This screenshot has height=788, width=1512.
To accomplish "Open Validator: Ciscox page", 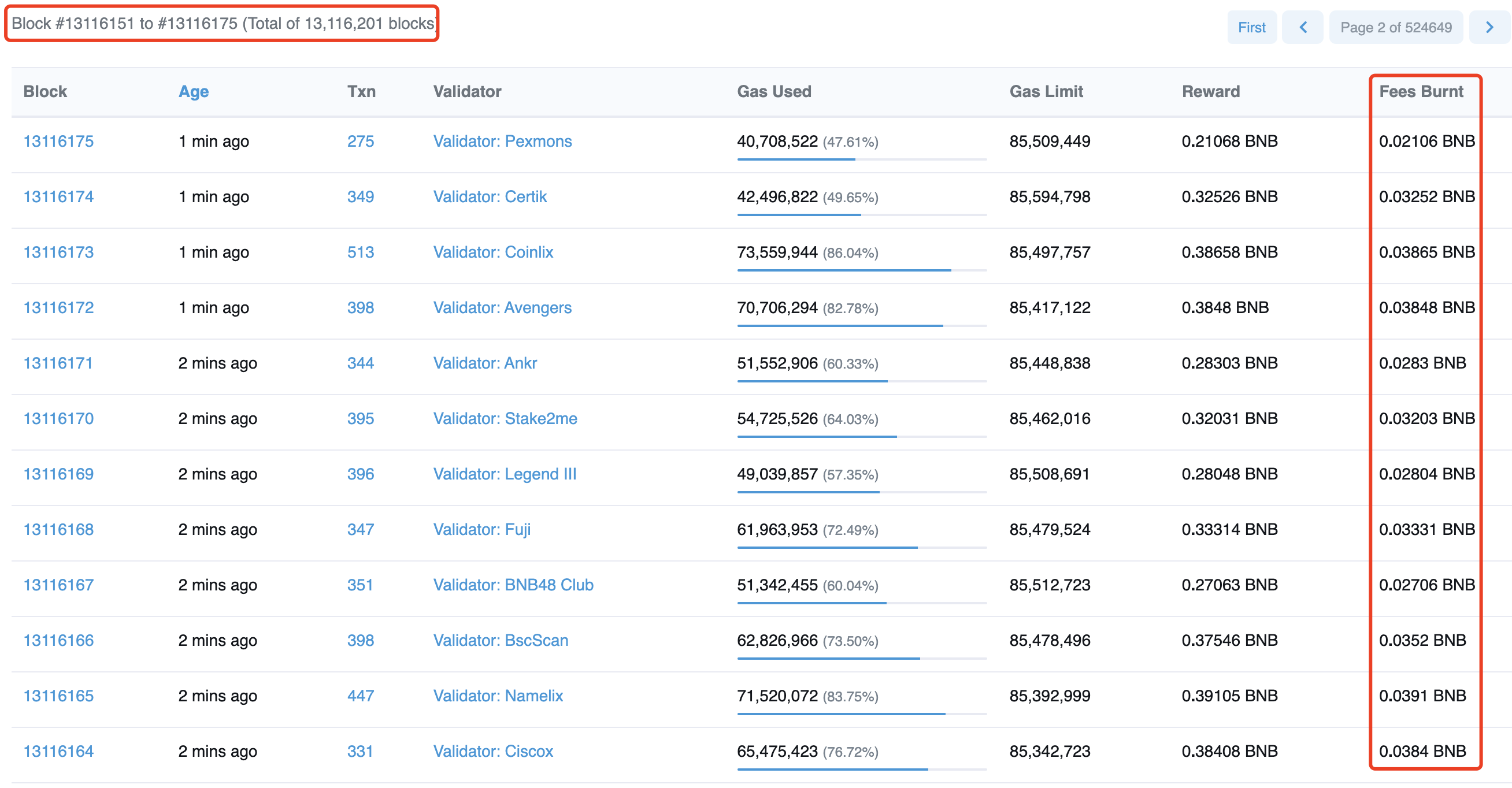I will pos(492,752).
